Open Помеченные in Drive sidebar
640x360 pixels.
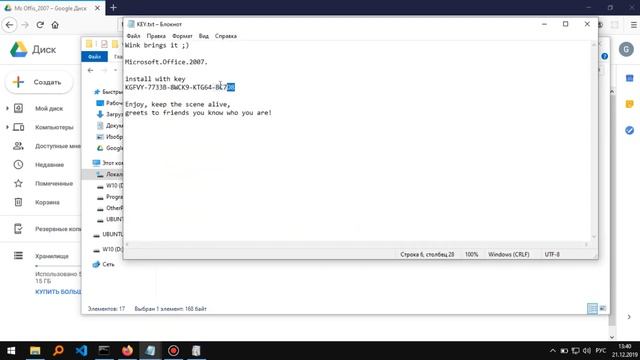tap(54, 183)
